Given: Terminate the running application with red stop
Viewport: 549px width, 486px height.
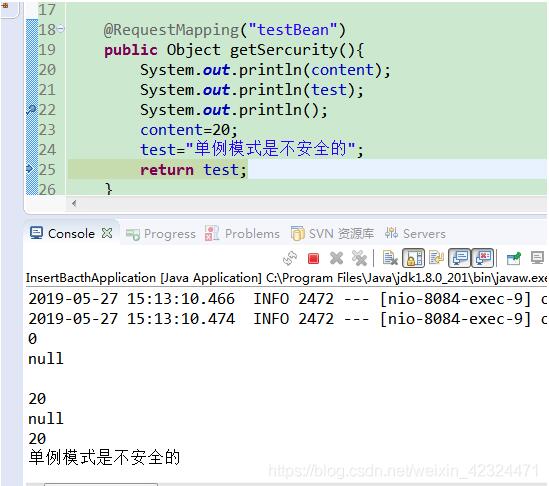Looking at the screenshot, I should point(313,258).
